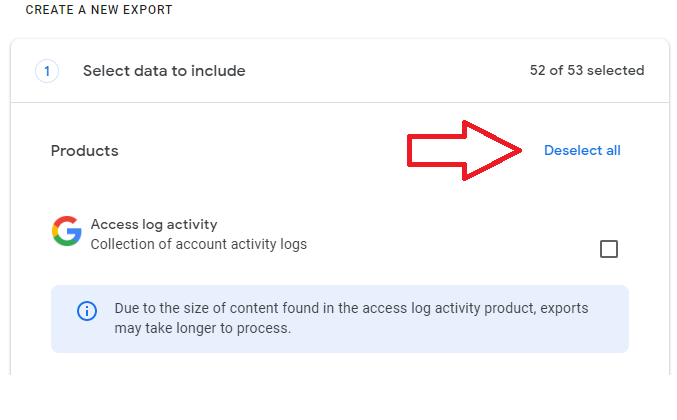This screenshot has height=420, width=677.
Task: Click the word activity in the product title
Action: (192, 224)
